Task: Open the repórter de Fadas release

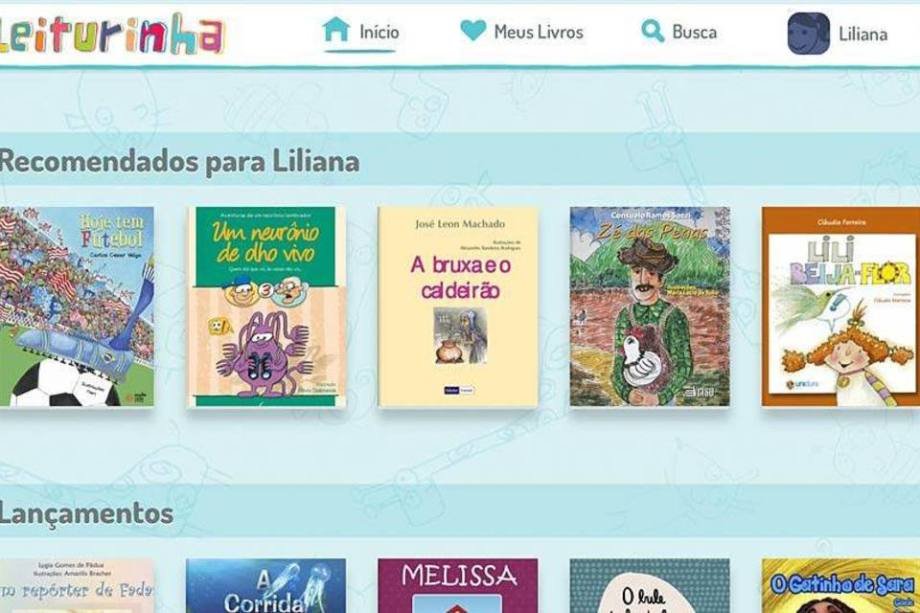Action: [x=77, y=585]
